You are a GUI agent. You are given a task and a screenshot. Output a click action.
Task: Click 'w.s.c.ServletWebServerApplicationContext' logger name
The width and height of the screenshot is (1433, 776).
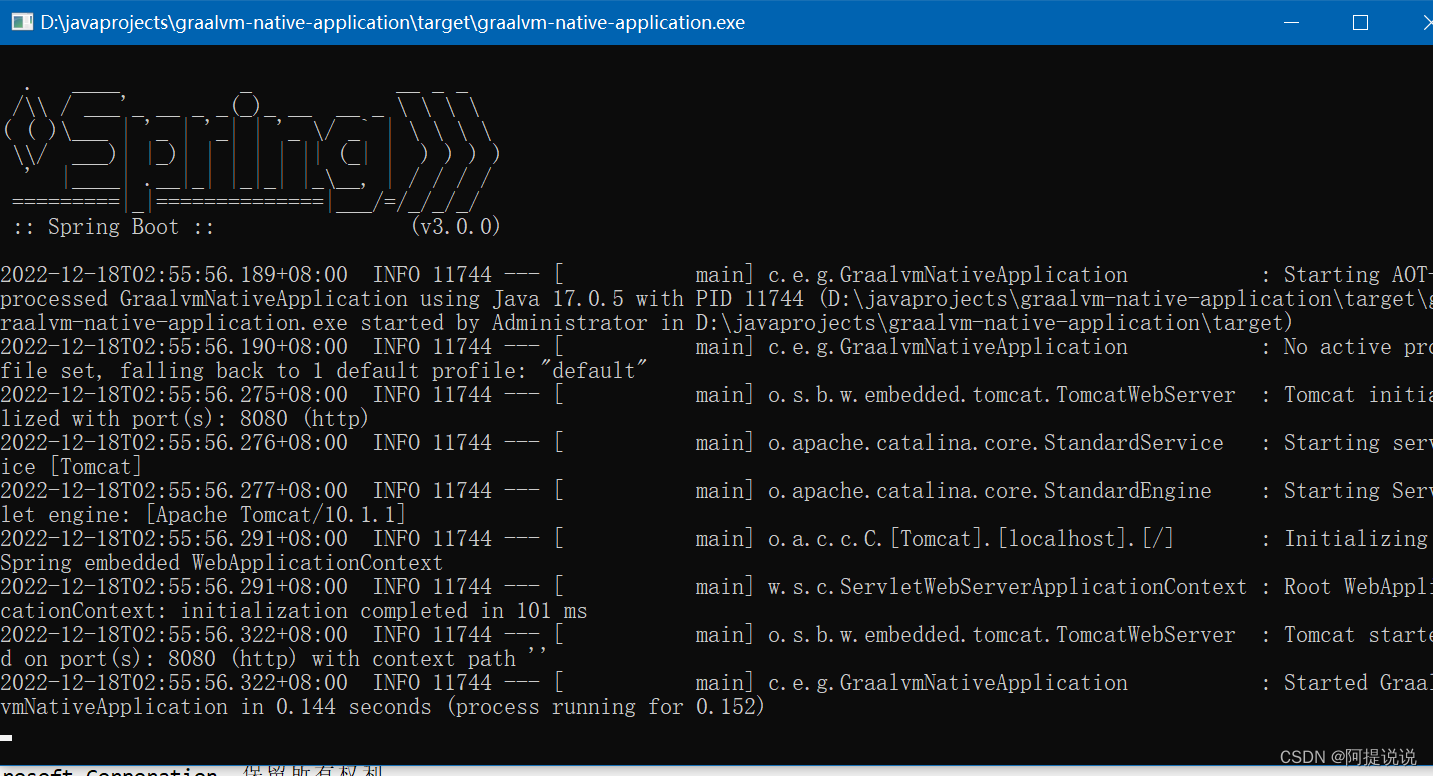click(x=1008, y=587)
